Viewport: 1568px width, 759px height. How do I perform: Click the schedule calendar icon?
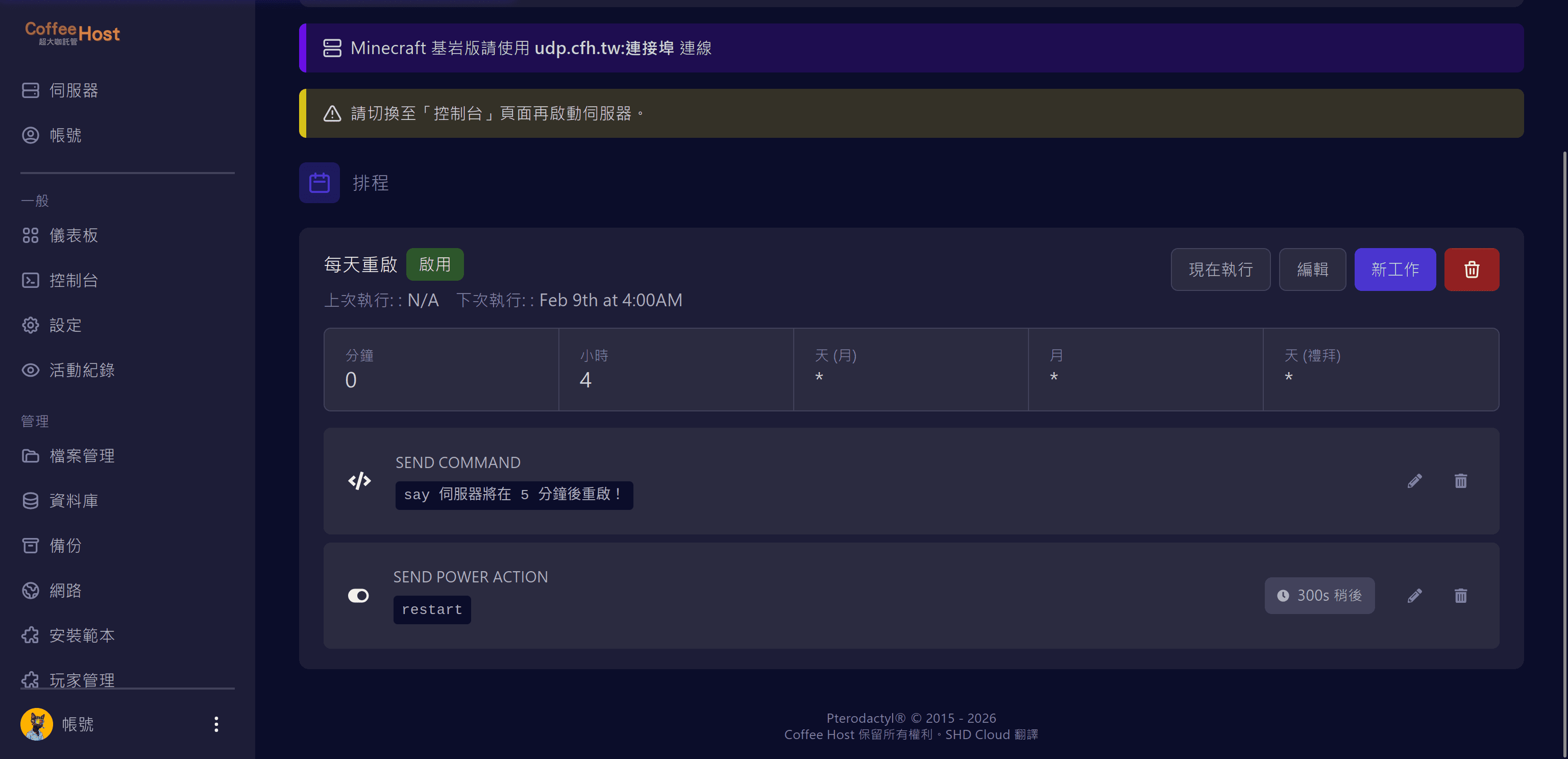click(319, 183)
